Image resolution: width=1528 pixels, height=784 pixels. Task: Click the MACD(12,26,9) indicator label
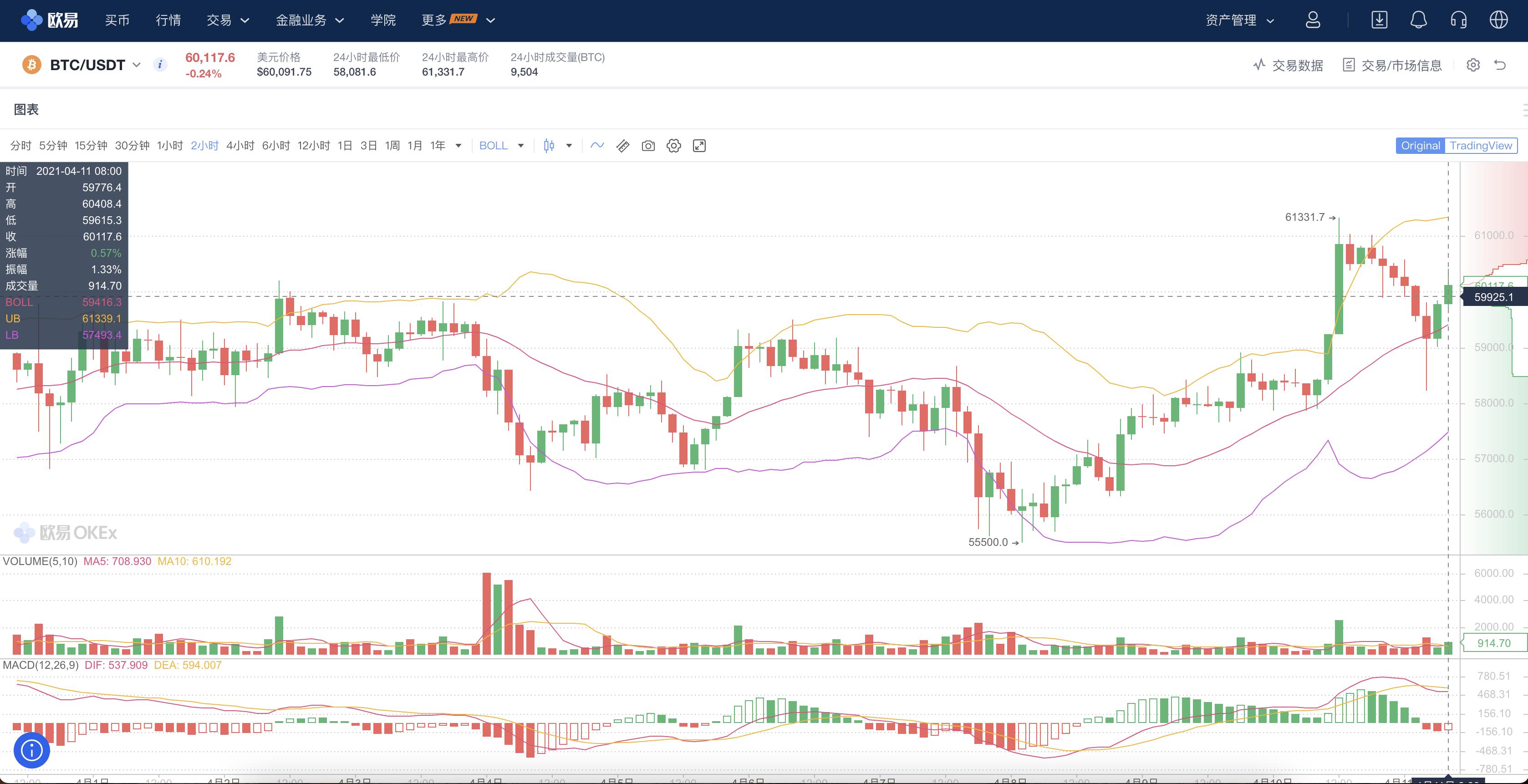(x=41, y=665)
